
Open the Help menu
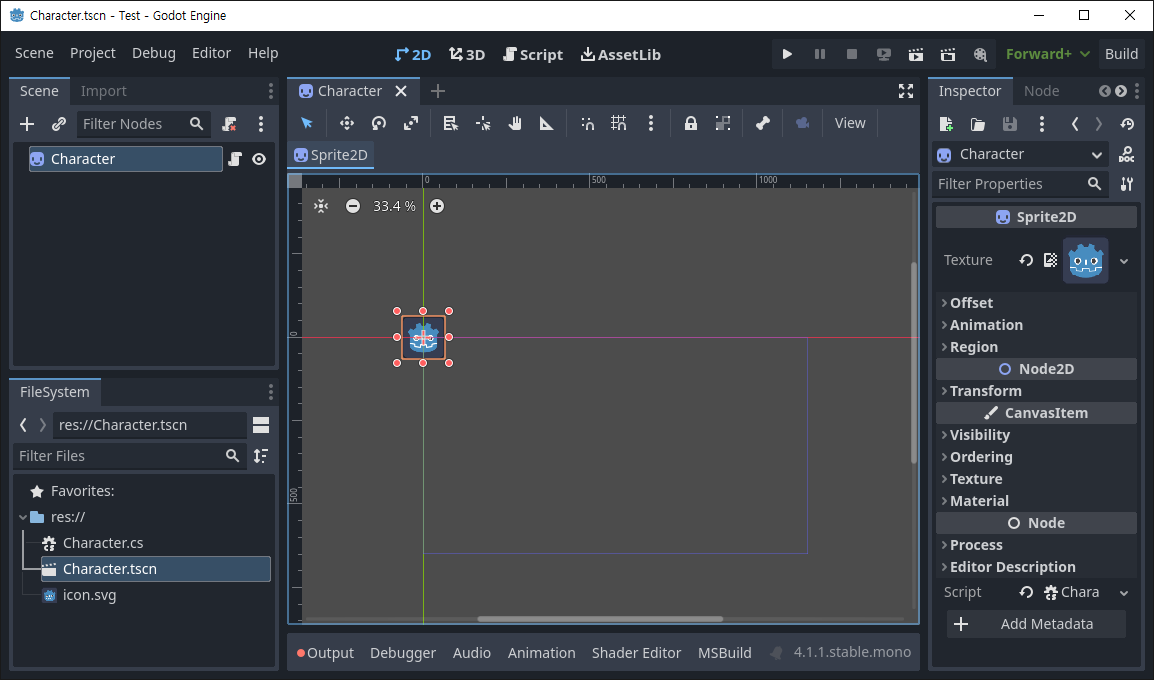click(x=263, y=53)
